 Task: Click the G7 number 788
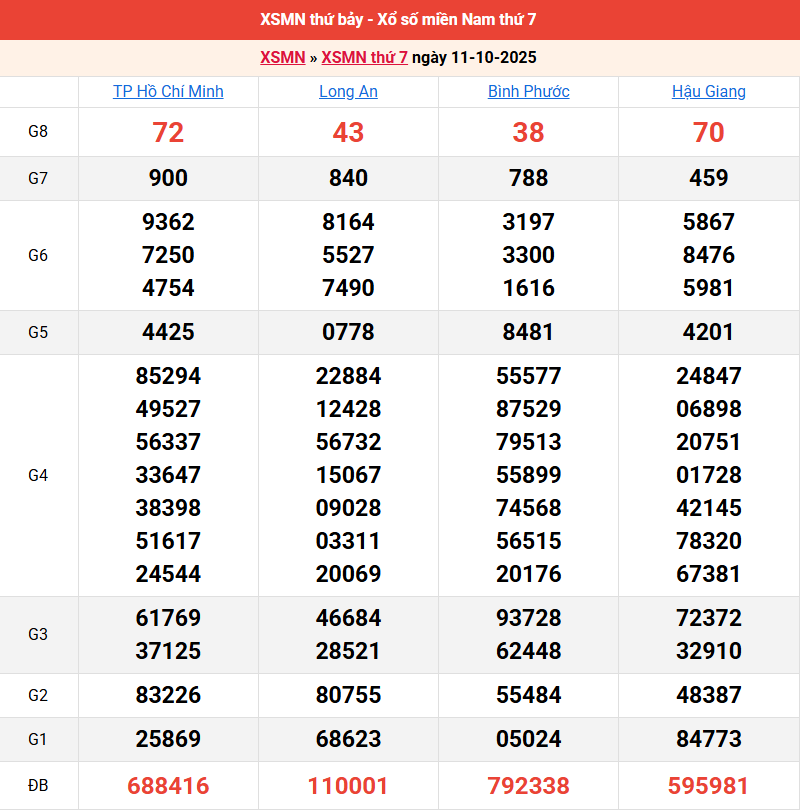click(x=528, y=178)
